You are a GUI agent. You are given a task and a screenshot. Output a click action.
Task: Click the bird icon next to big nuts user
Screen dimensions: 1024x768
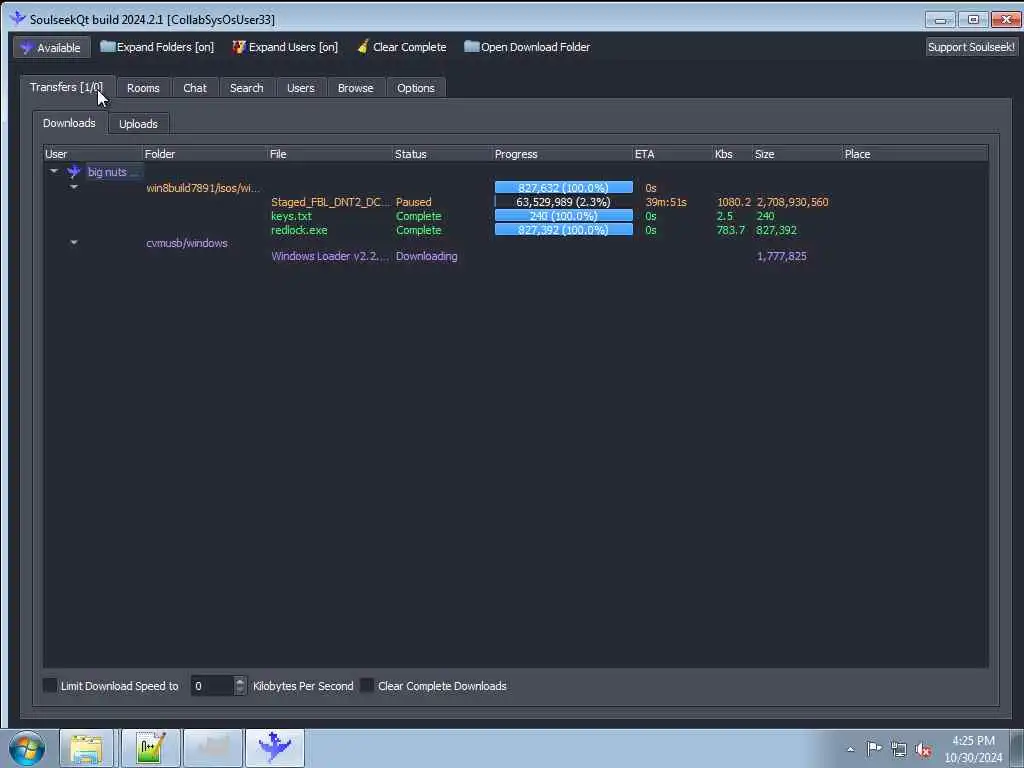[x=74, y=172]
